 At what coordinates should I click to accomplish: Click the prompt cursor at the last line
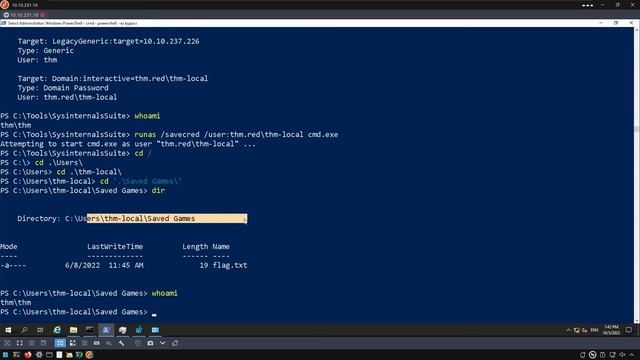point(154,314)
